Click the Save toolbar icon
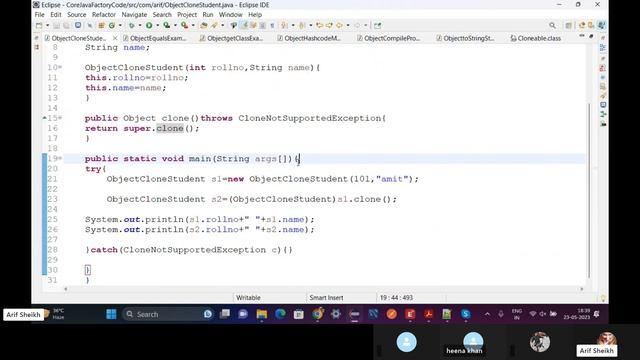 pyautogui.click(x=56, y=25)
